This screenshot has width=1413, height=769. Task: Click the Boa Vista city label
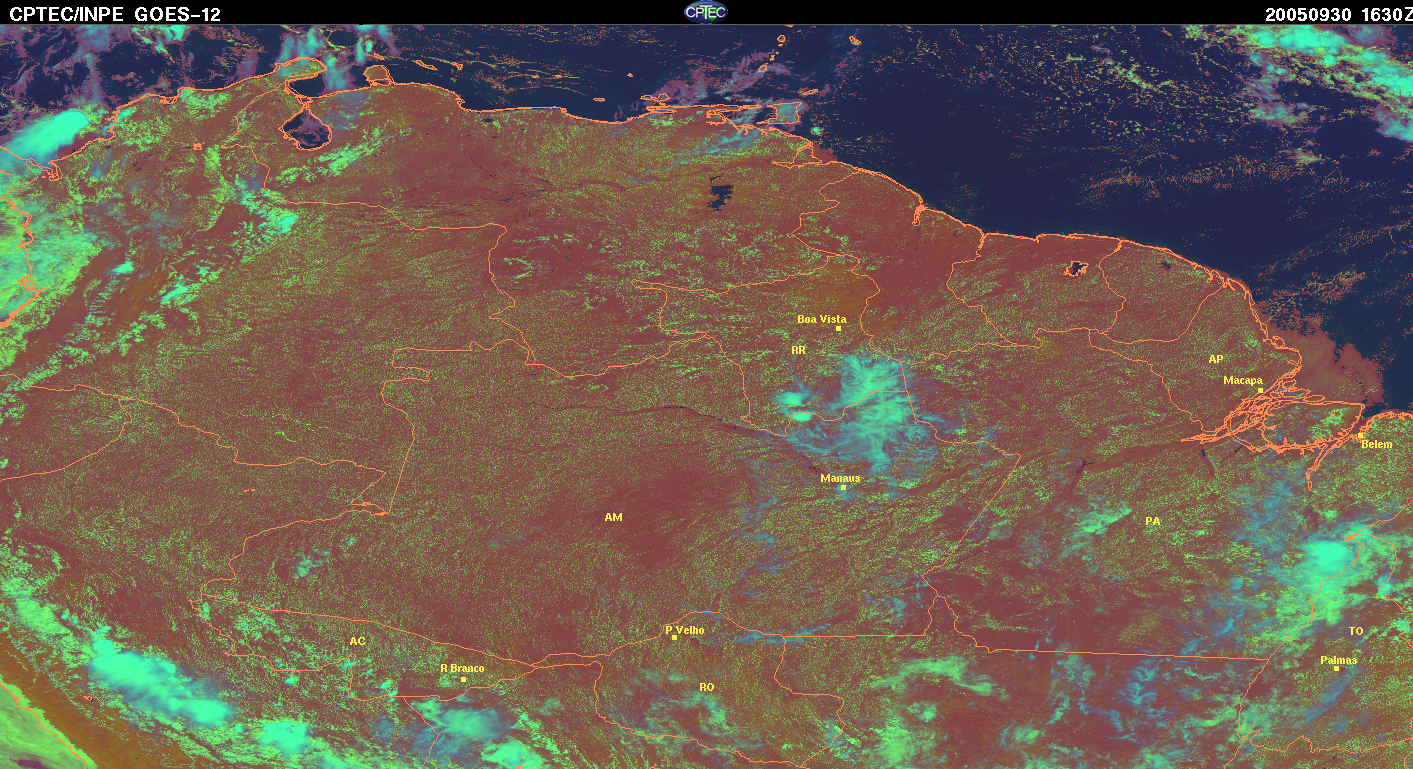[x=821, y=319]
